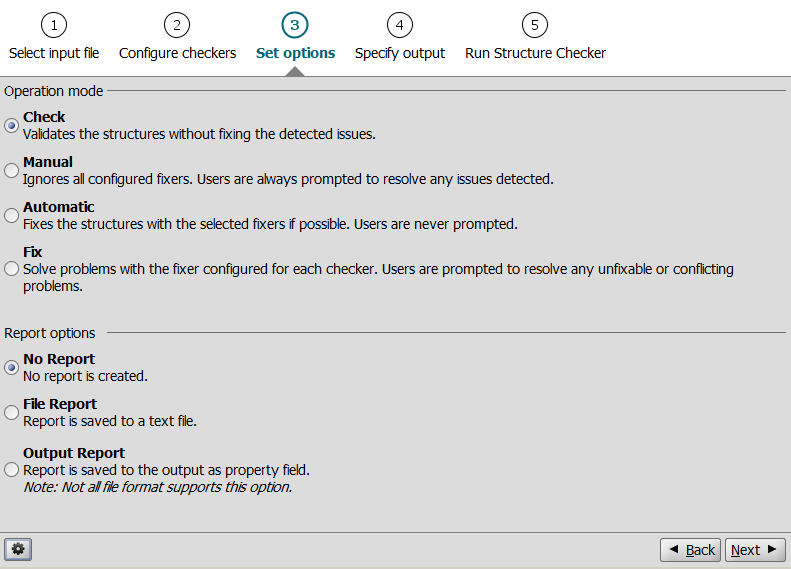This screenshot has width=791, height=569.
Task: Click the gear settings icon
Action: pos(18,549)
